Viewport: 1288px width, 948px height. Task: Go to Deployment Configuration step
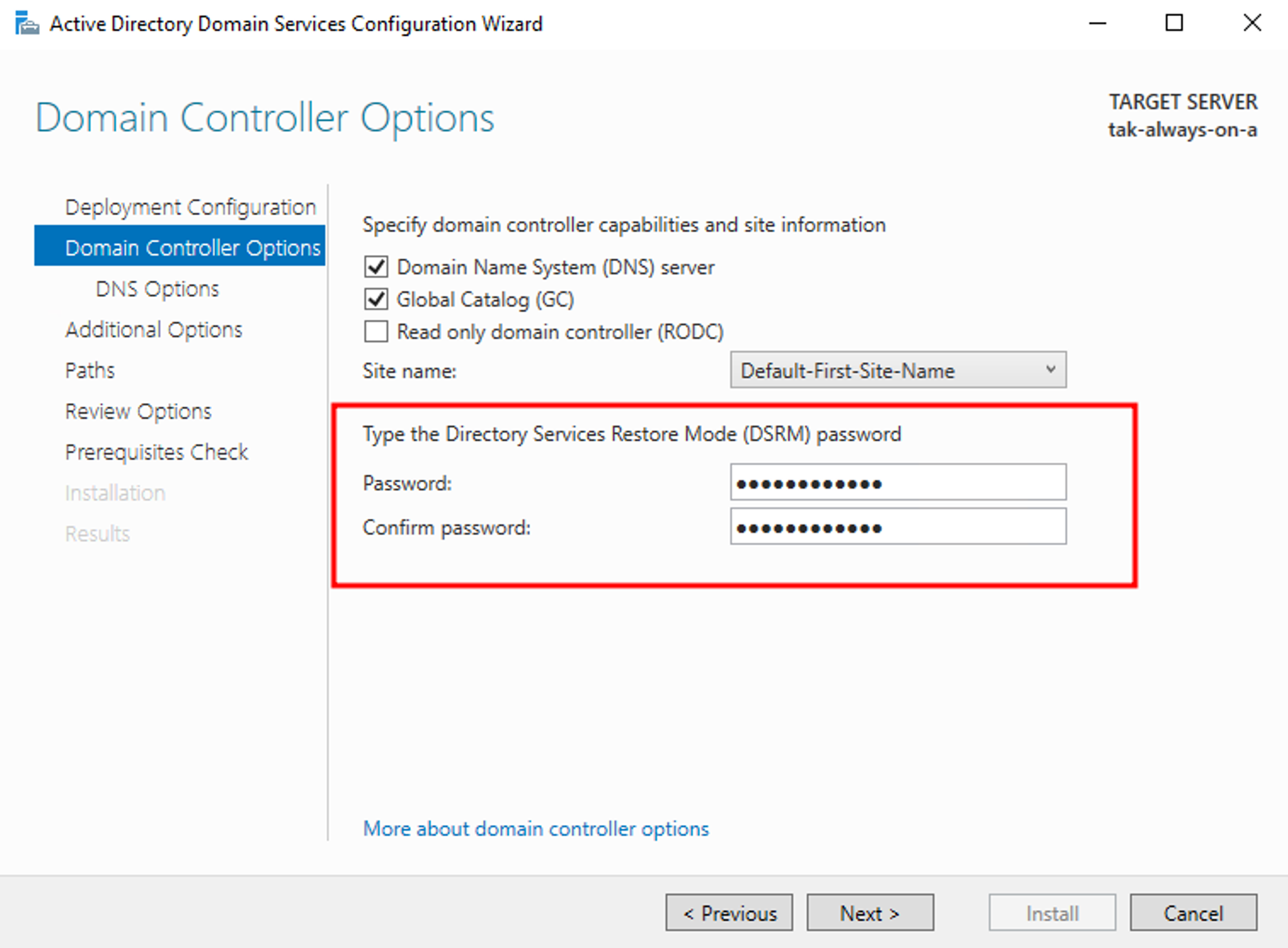pyautogui.click(x=190, y=207)
